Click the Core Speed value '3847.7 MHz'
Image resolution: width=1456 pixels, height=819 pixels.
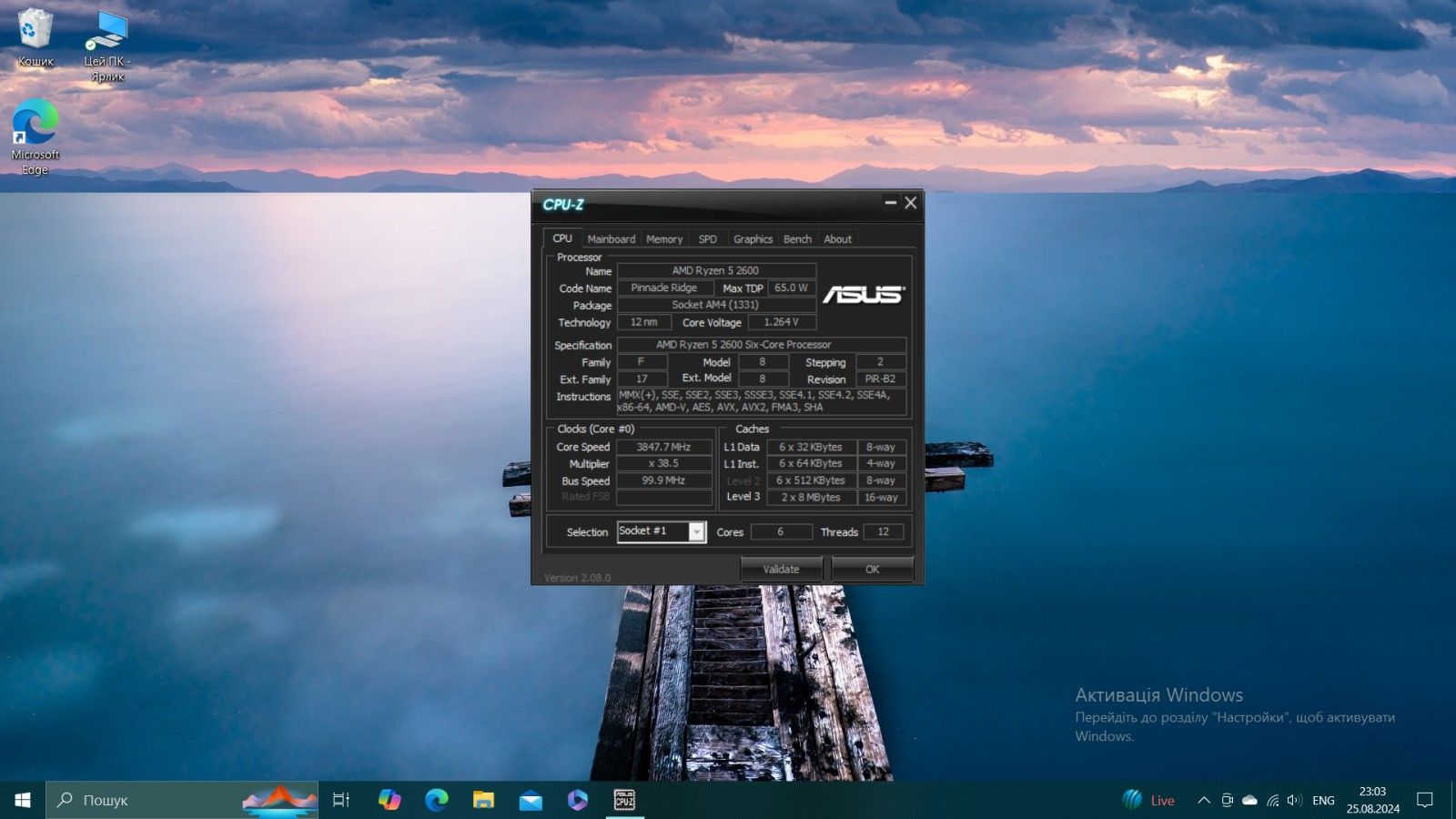point(663,447)
